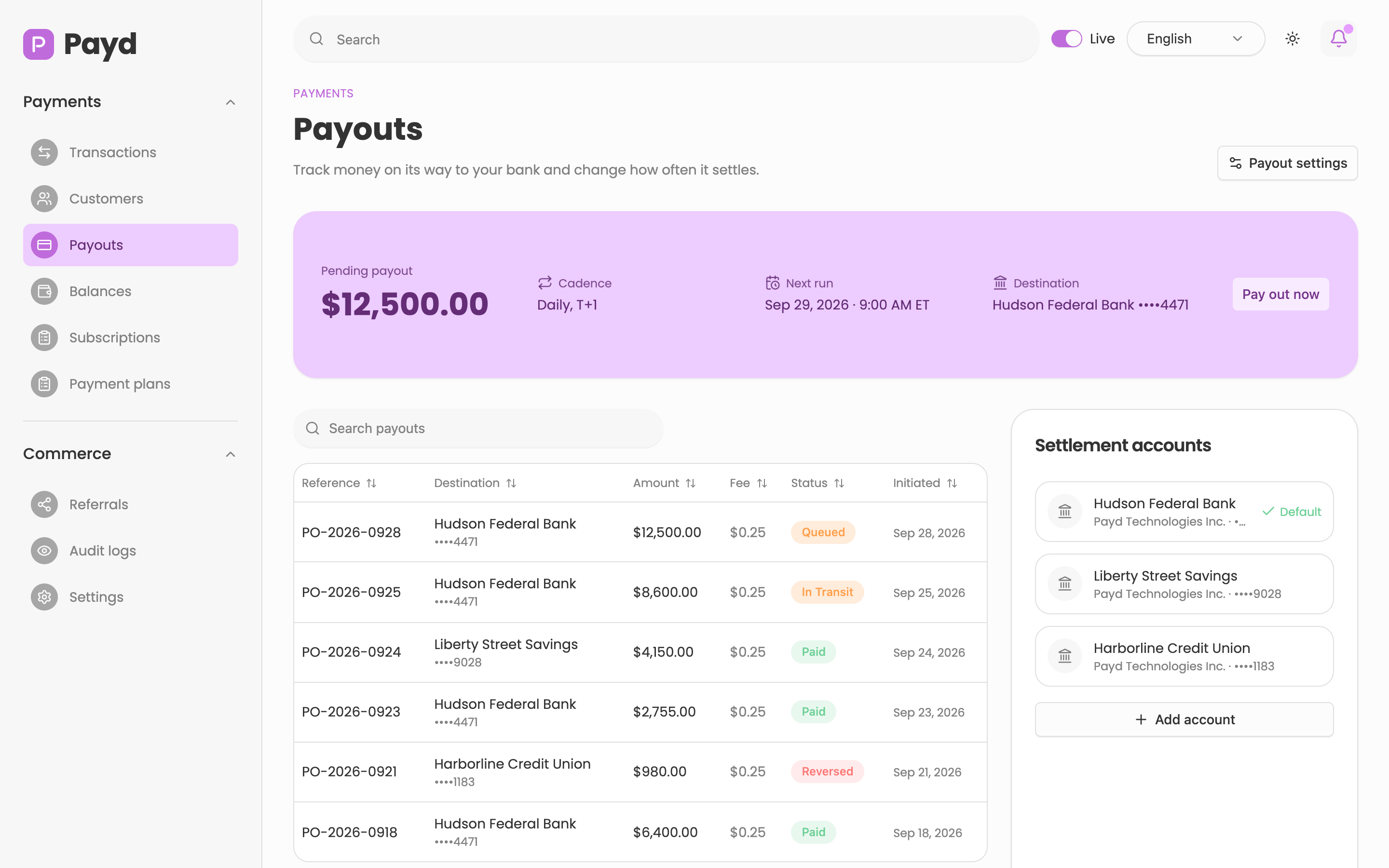Image resolution: width=1389 pixels, height=868 pixels.
Task: Click the Transactions sidebar icon
Action: pos(44,152)
